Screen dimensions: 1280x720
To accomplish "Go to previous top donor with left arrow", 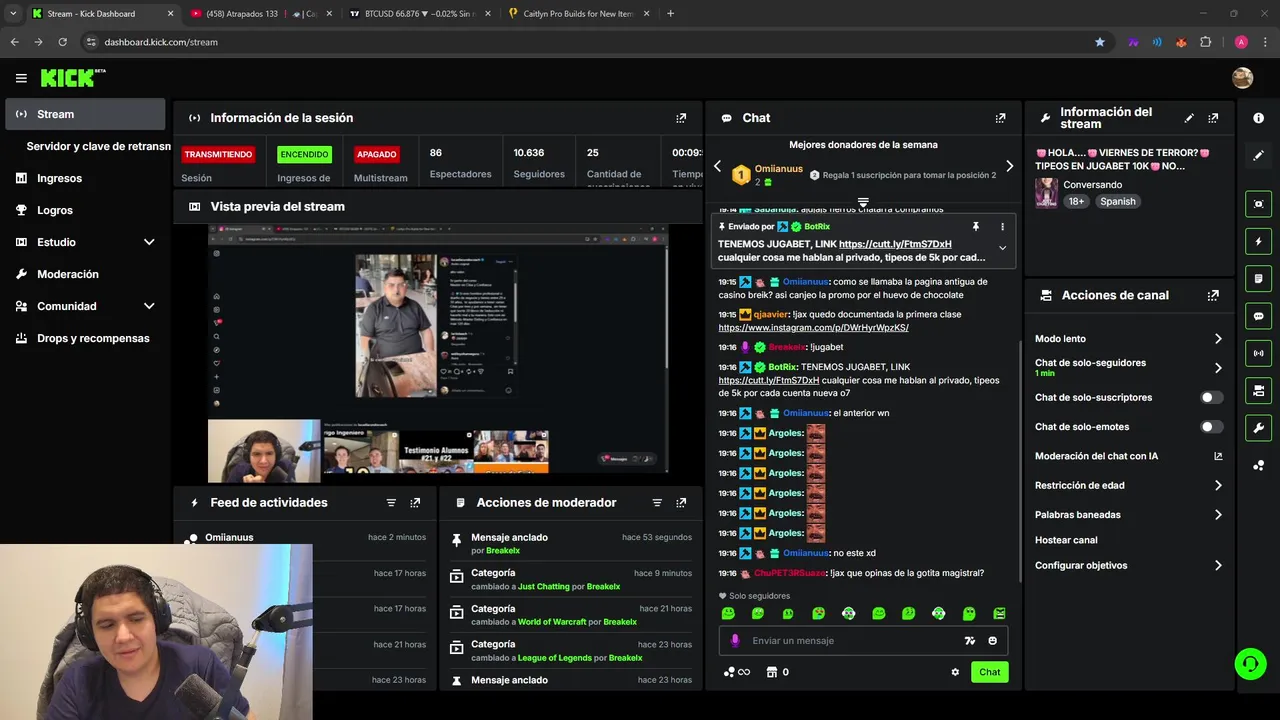I will pyautogui.click(x=717, y=166).
